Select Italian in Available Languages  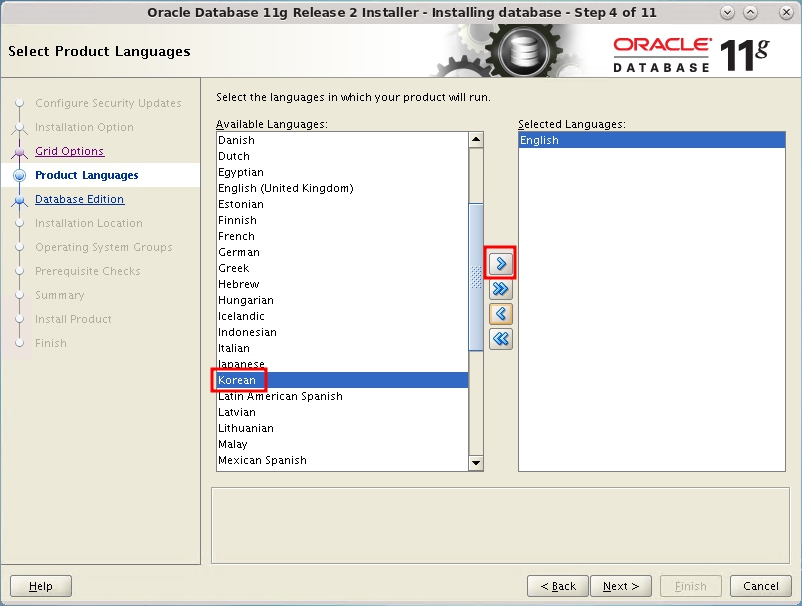(342, 348)
